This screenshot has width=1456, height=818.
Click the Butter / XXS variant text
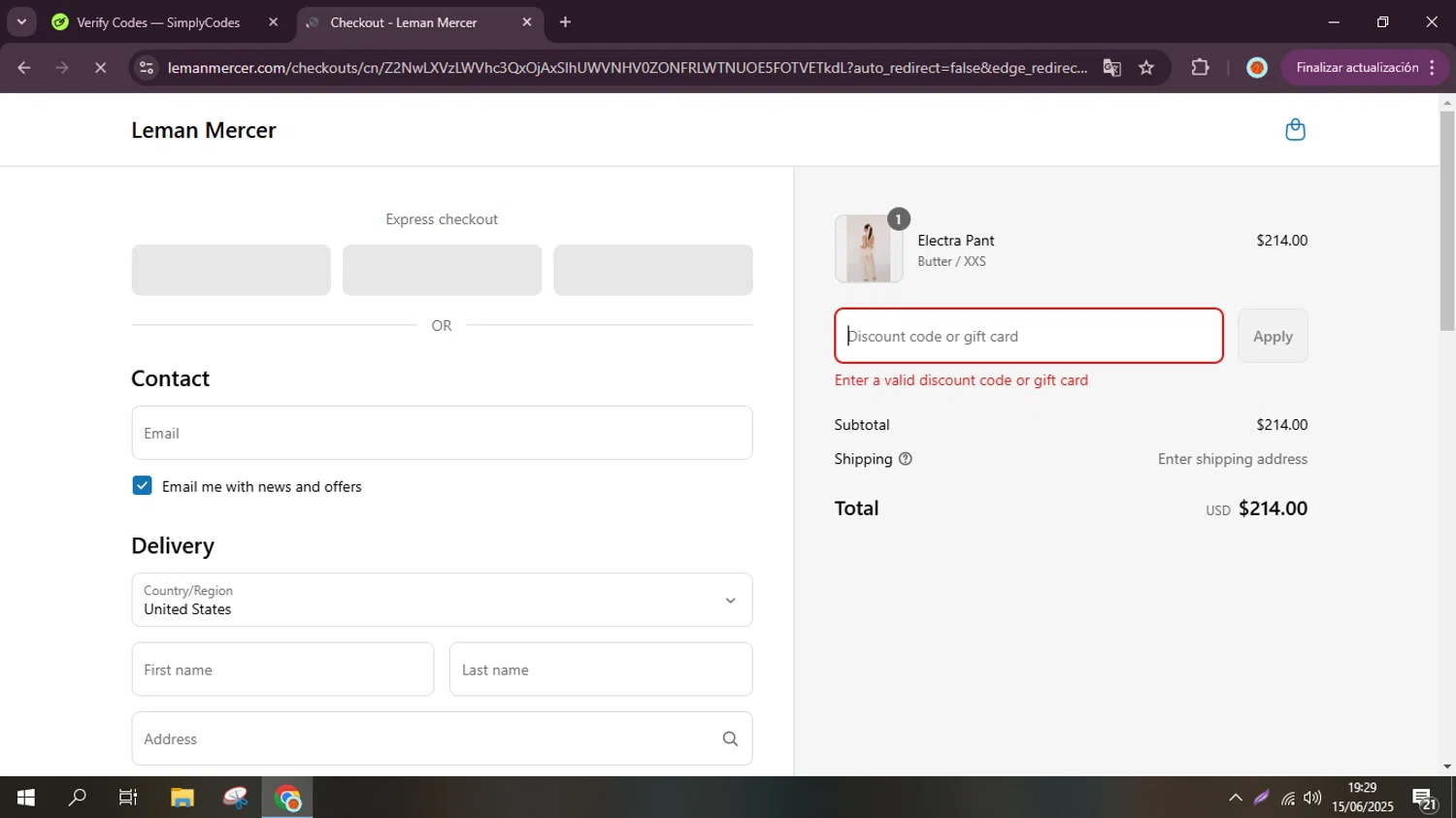point(951,262)
